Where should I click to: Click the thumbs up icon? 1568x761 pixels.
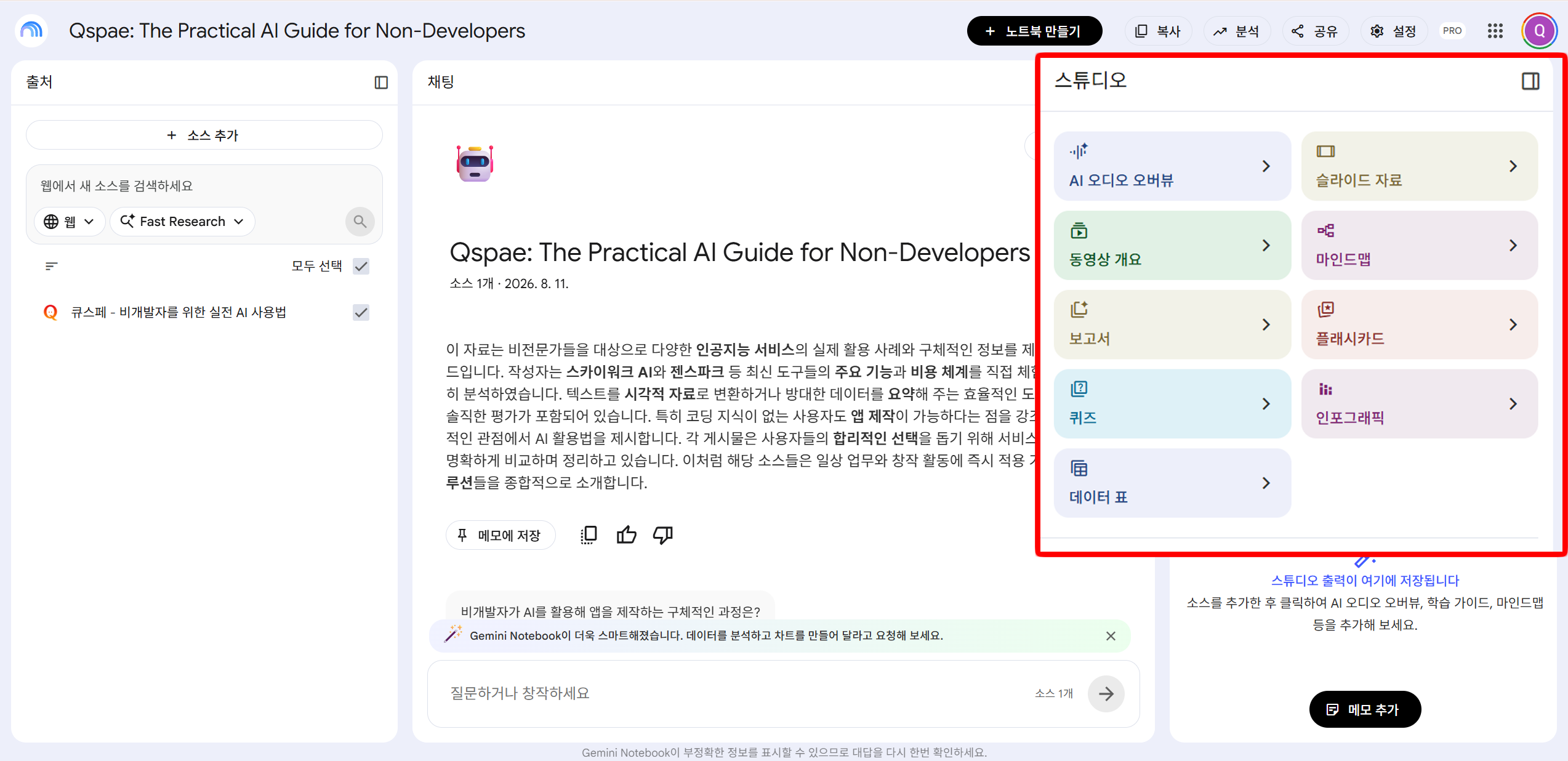(627, 535)
